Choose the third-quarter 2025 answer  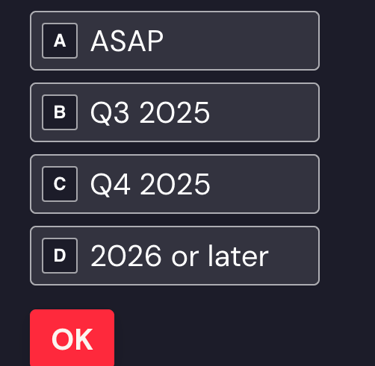pos(175,112)
